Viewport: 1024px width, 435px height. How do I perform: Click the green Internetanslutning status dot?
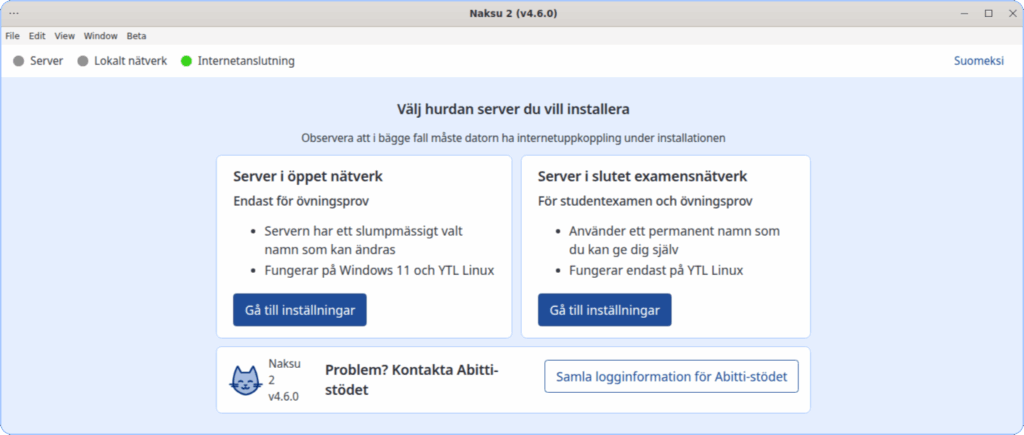click(x=186, y=61)
